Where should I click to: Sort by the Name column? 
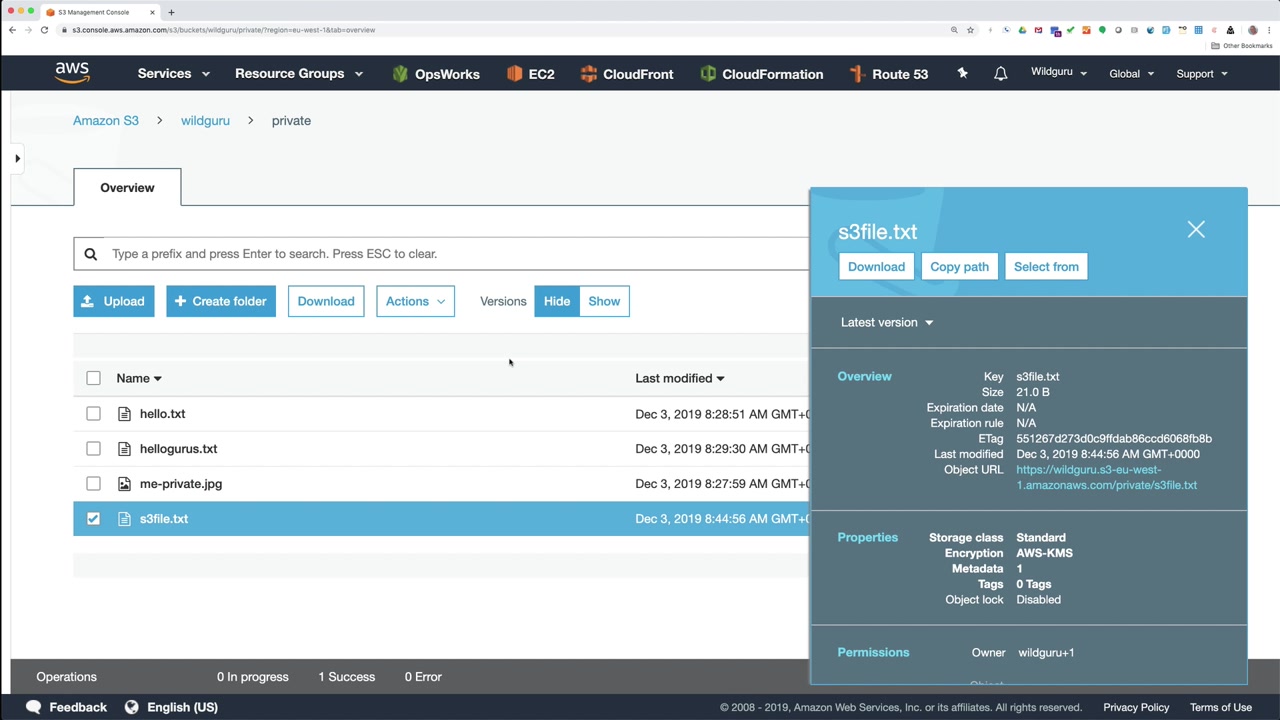[139, 378]
